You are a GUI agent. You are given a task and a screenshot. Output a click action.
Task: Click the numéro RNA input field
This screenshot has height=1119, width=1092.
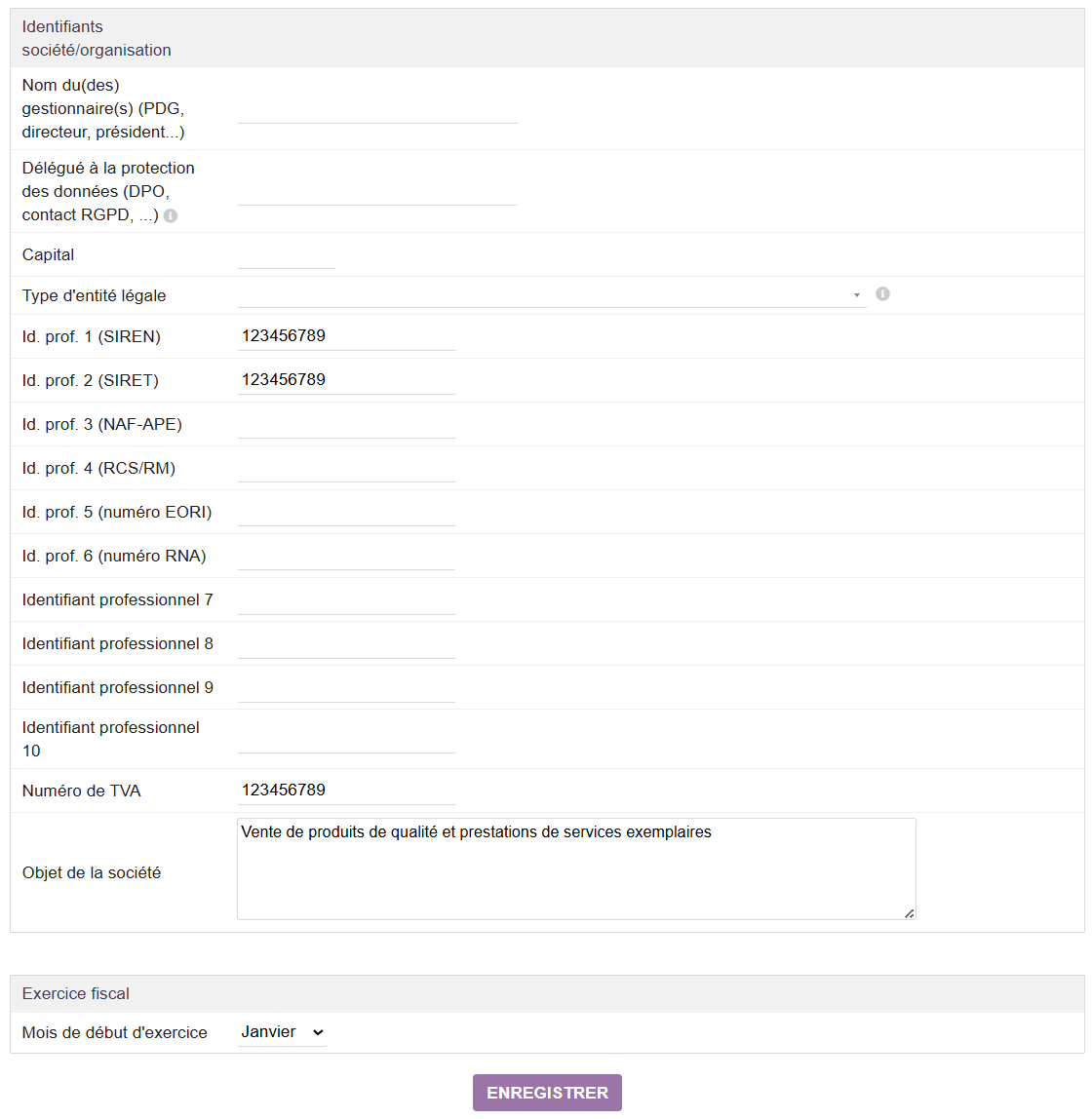point(346,556)
